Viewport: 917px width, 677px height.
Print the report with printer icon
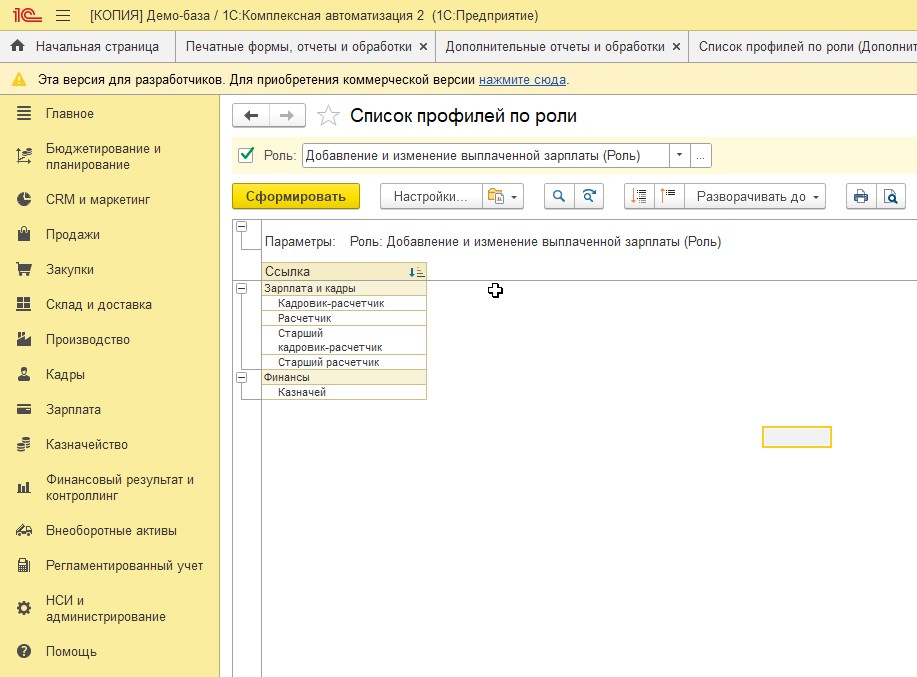[860, 196]
